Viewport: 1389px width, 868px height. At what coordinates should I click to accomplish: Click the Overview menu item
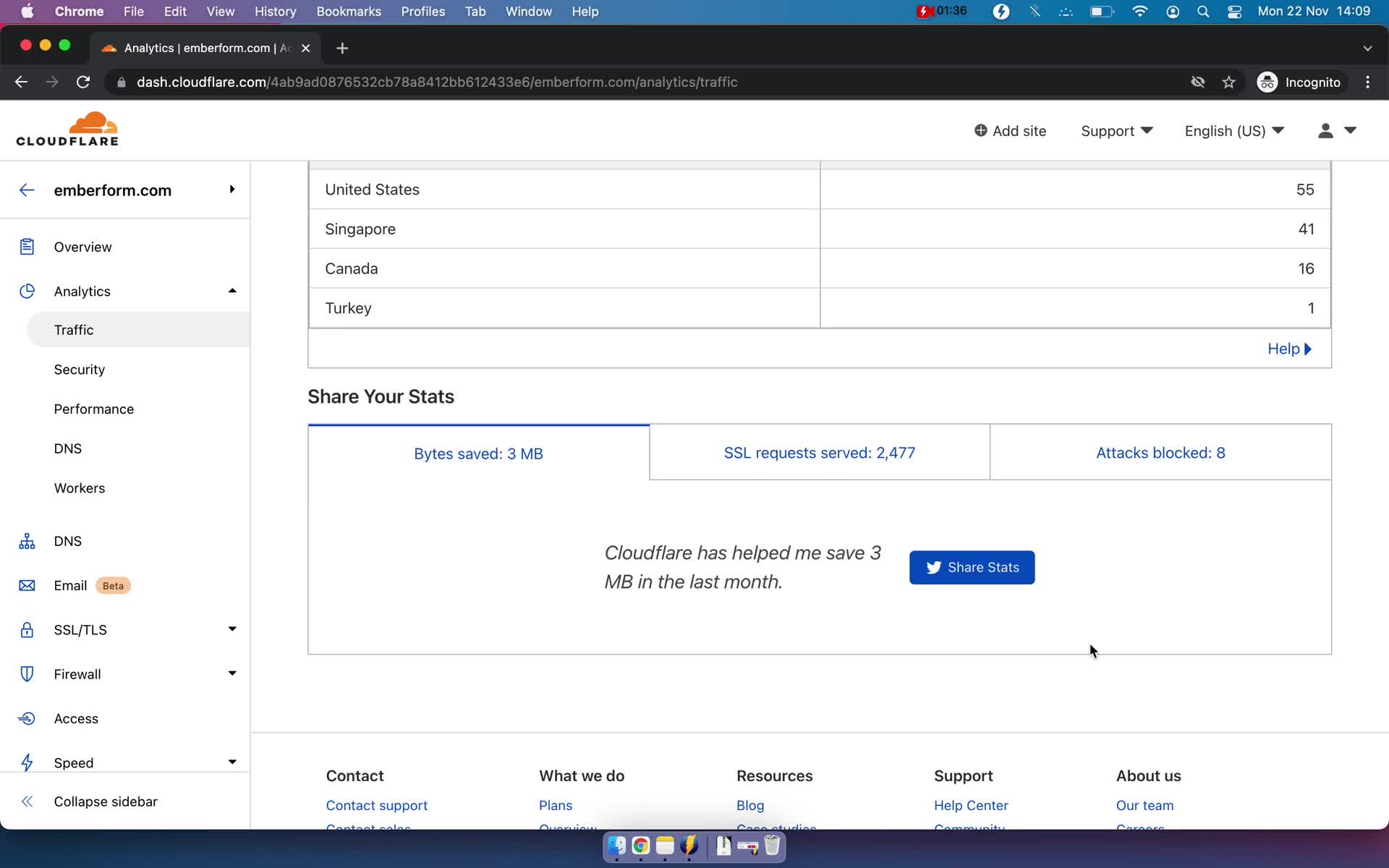coord(82,246)
